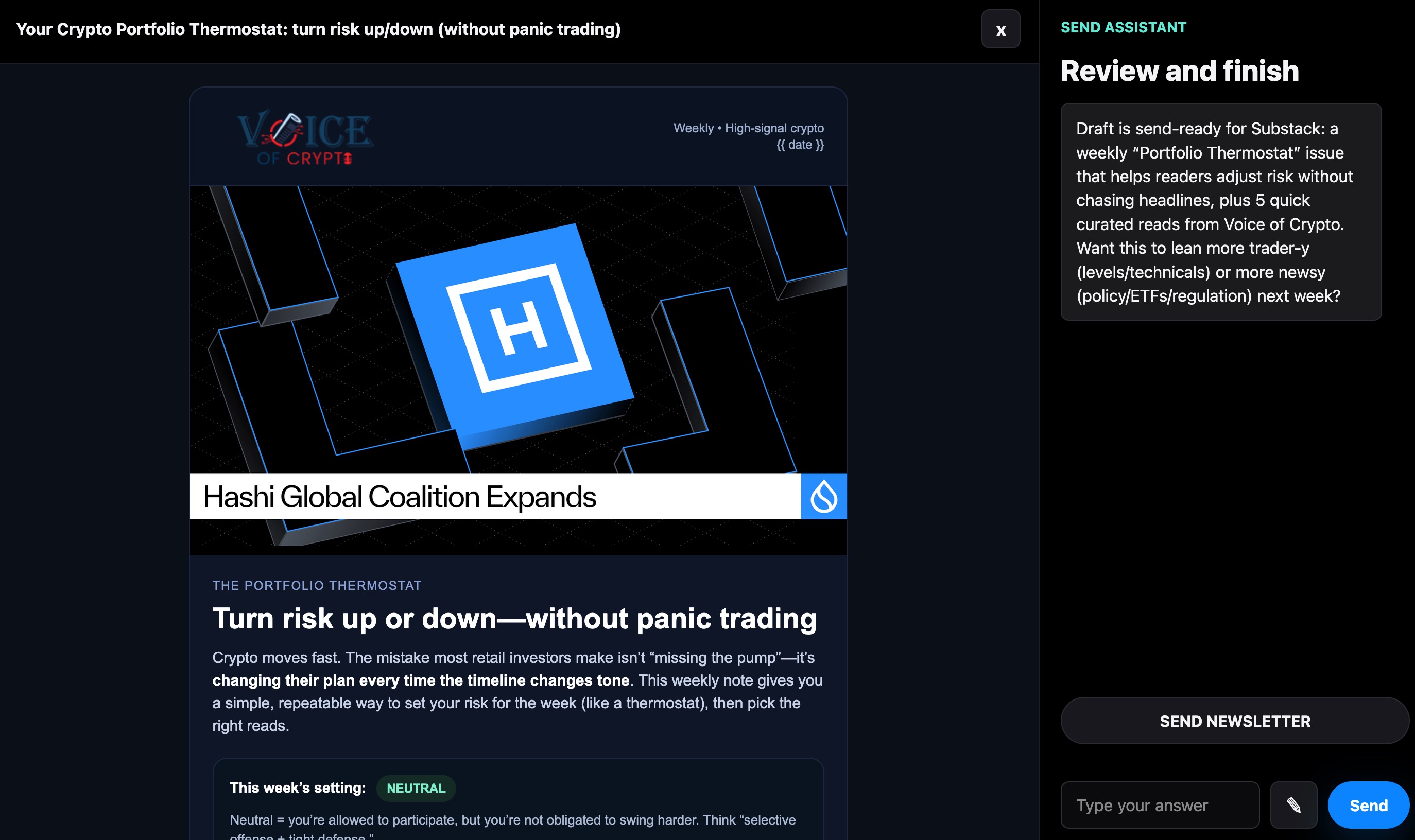This screenshot has width=1415, height=840.
Task: Select the NEUTRAL setting badge
Action: [x=416, y=788]
